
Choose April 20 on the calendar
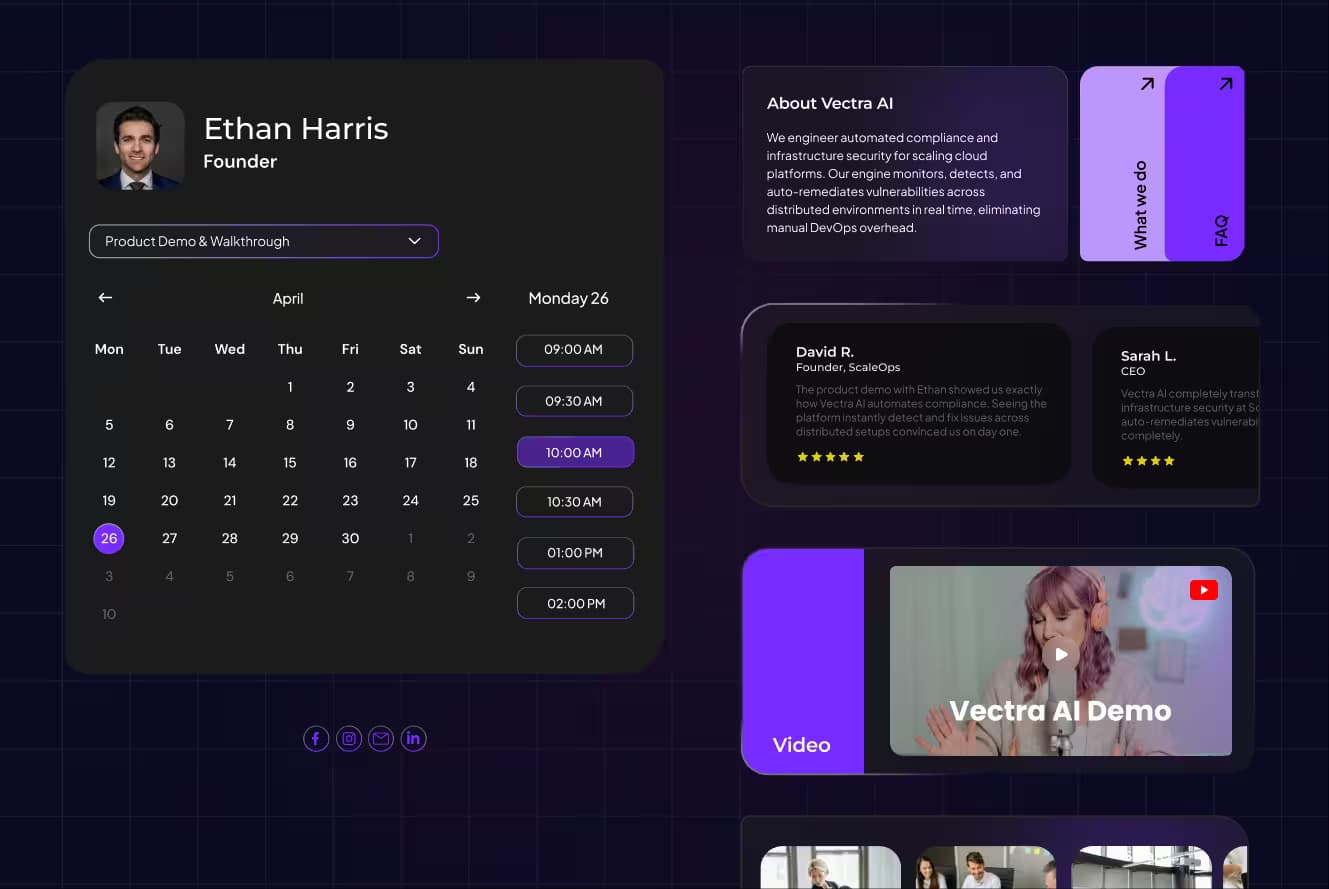(169, 500)
